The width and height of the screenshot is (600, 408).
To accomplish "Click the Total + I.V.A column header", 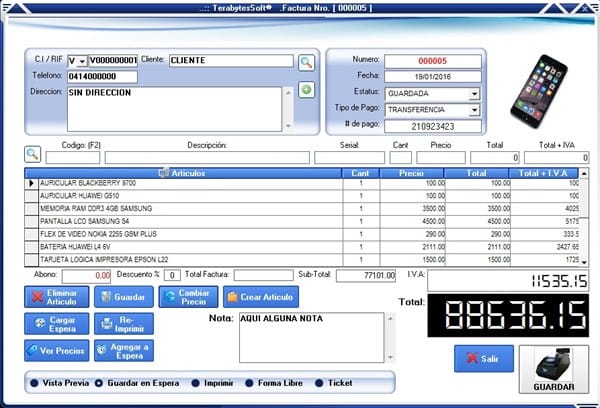I will [x=543, y=173].
